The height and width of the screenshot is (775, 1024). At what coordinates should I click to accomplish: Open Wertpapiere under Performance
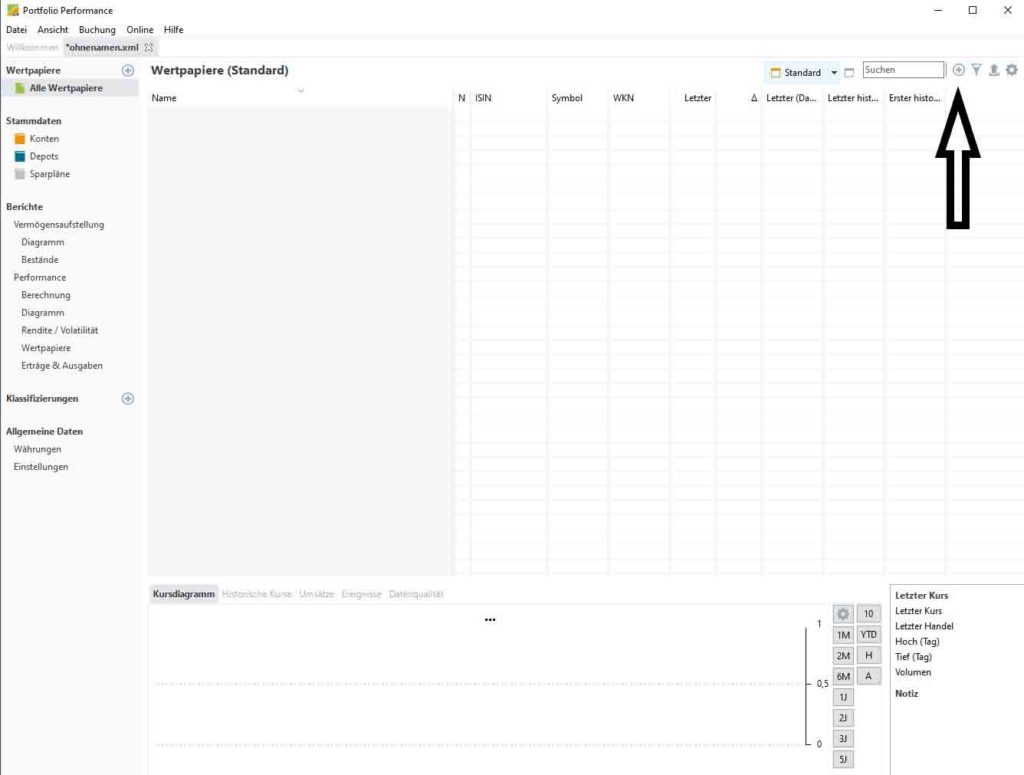click(46, 348)
